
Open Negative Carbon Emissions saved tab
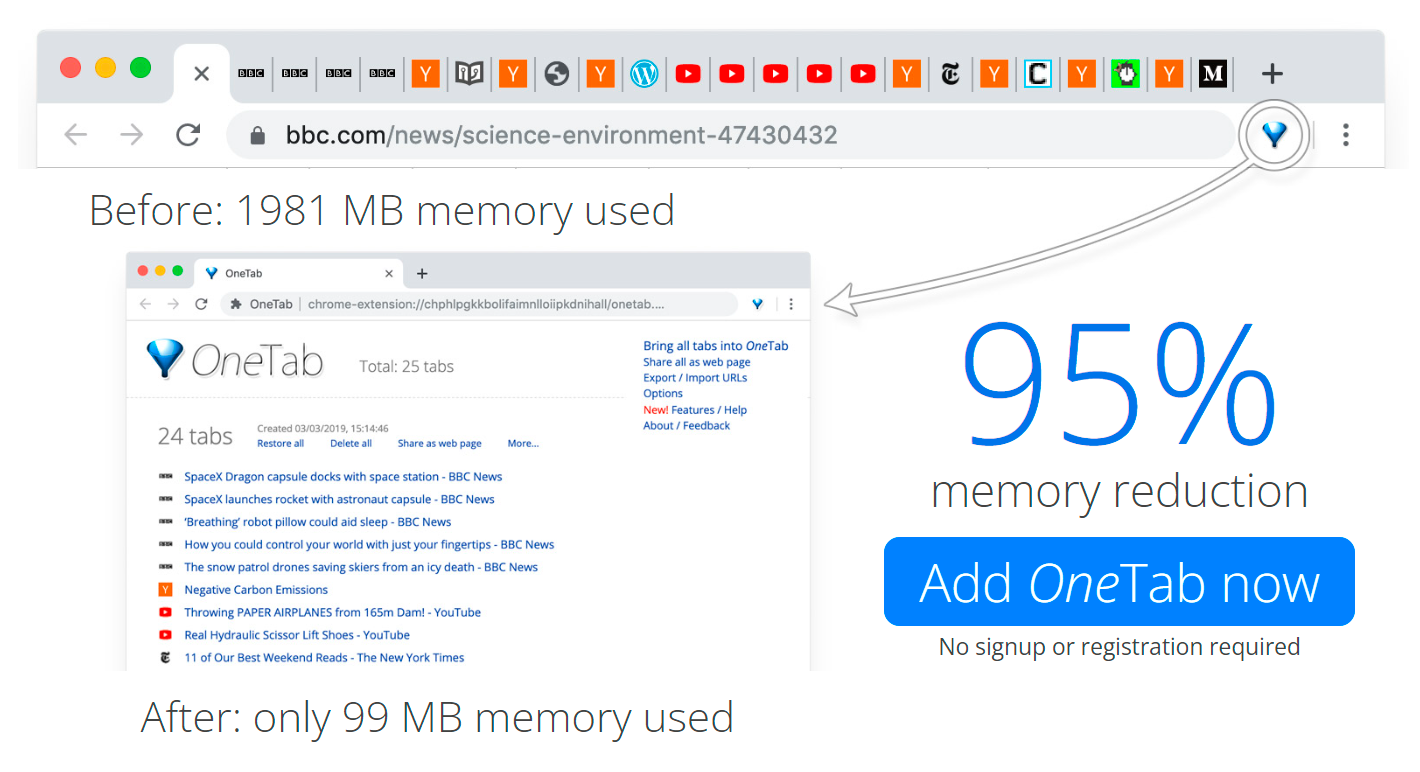256,590
